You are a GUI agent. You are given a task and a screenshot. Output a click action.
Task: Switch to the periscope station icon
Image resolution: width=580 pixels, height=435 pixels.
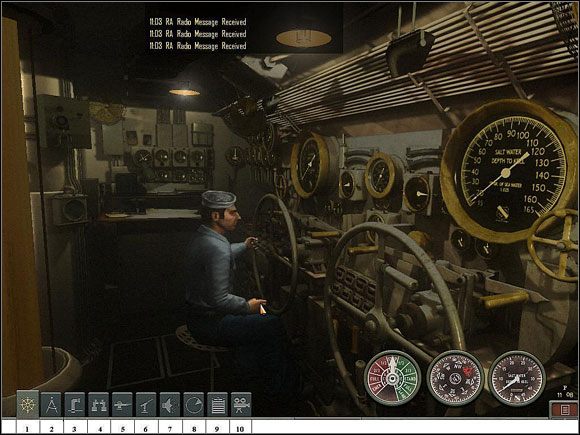pyautogui.click(x=75, y=405)
